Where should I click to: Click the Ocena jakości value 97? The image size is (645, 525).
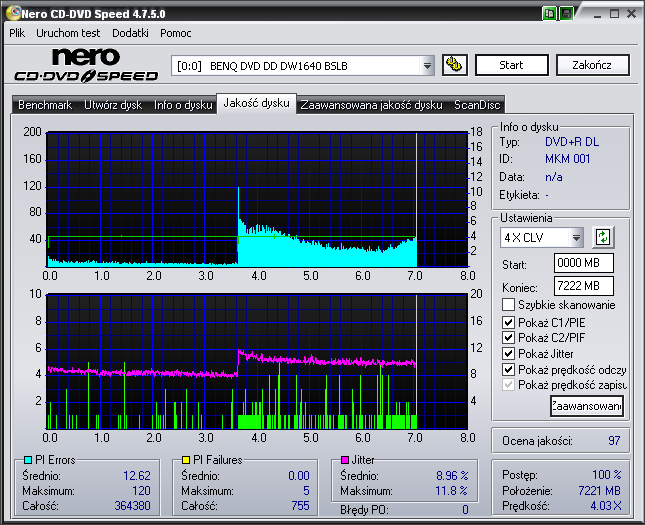(x=614, y=441)
